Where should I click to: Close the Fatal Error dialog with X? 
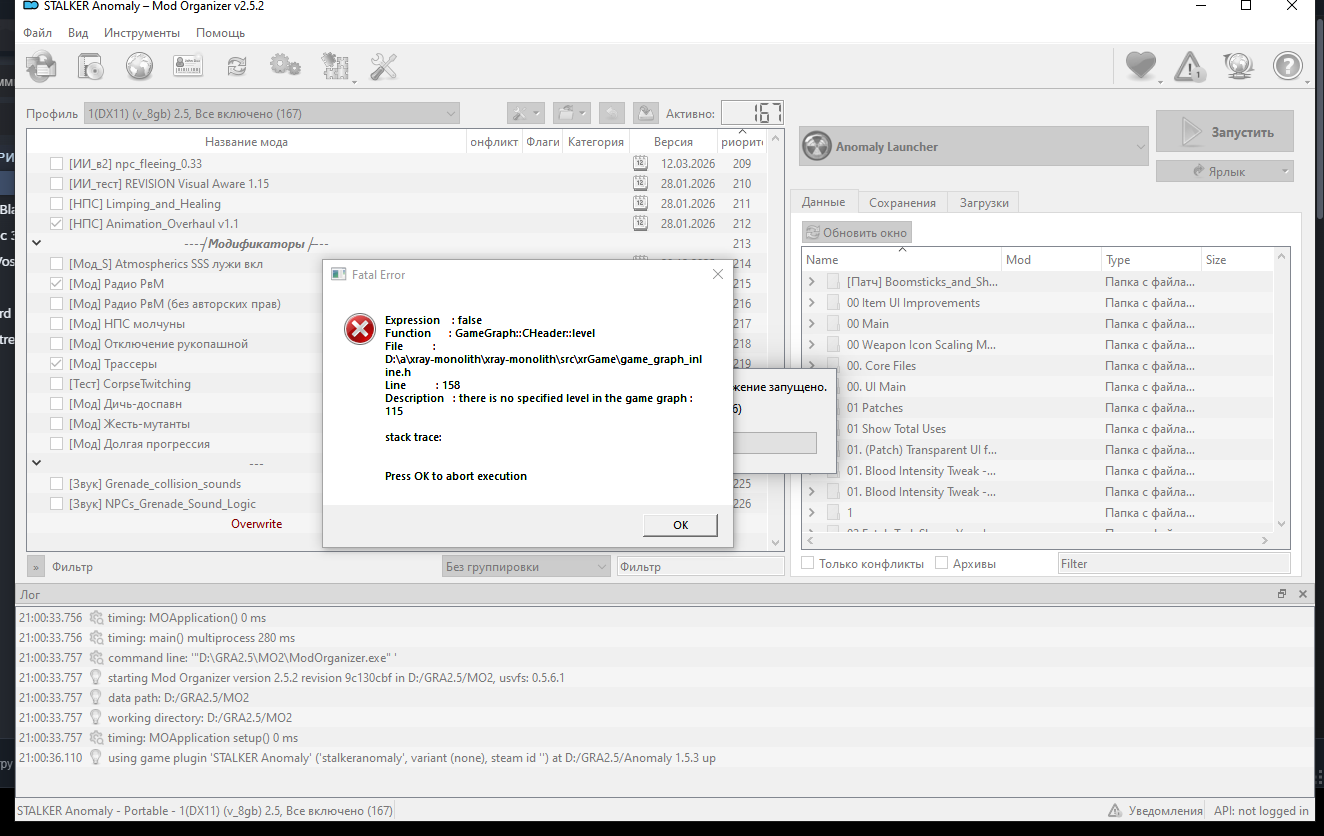click(x=717, y=274)
